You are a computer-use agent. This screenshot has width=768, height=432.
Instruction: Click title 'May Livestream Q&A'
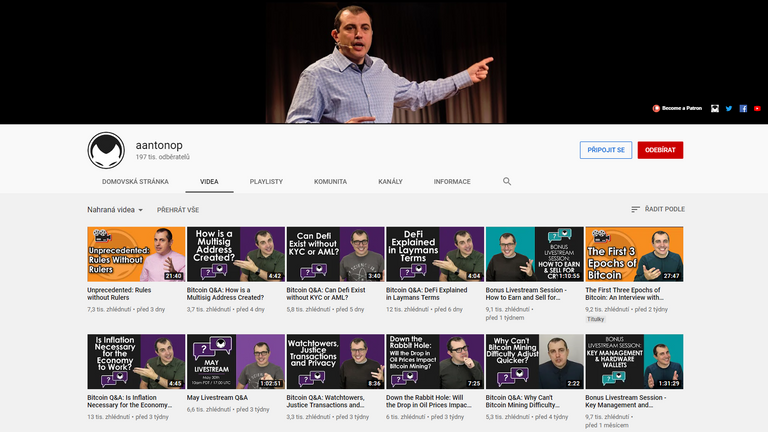(x=217, y=398)
